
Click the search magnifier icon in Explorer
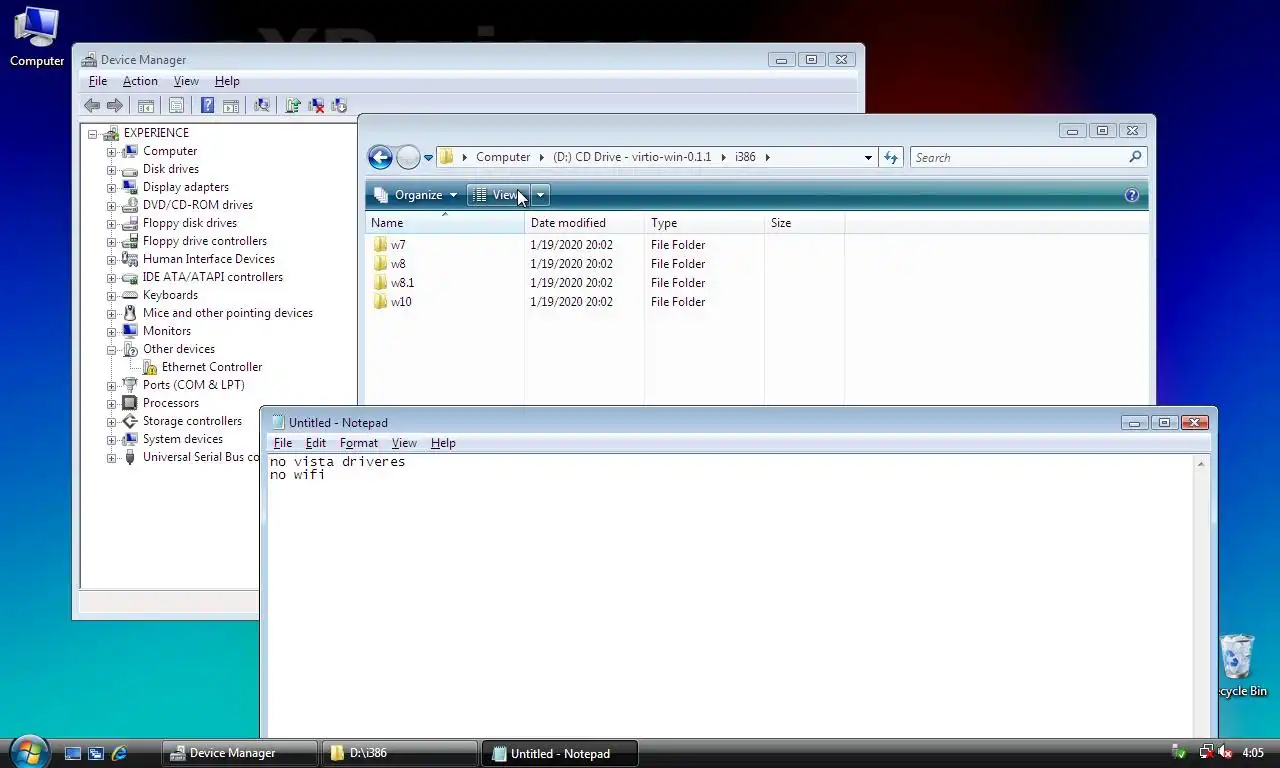pos(1135,157)
